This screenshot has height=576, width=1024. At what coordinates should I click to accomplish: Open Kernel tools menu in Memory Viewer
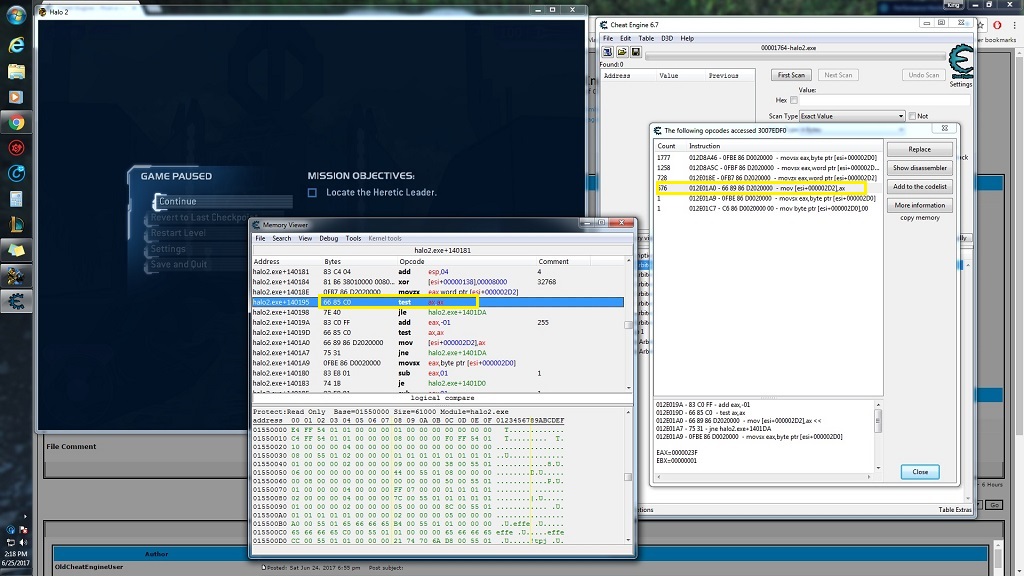point(385,238)
